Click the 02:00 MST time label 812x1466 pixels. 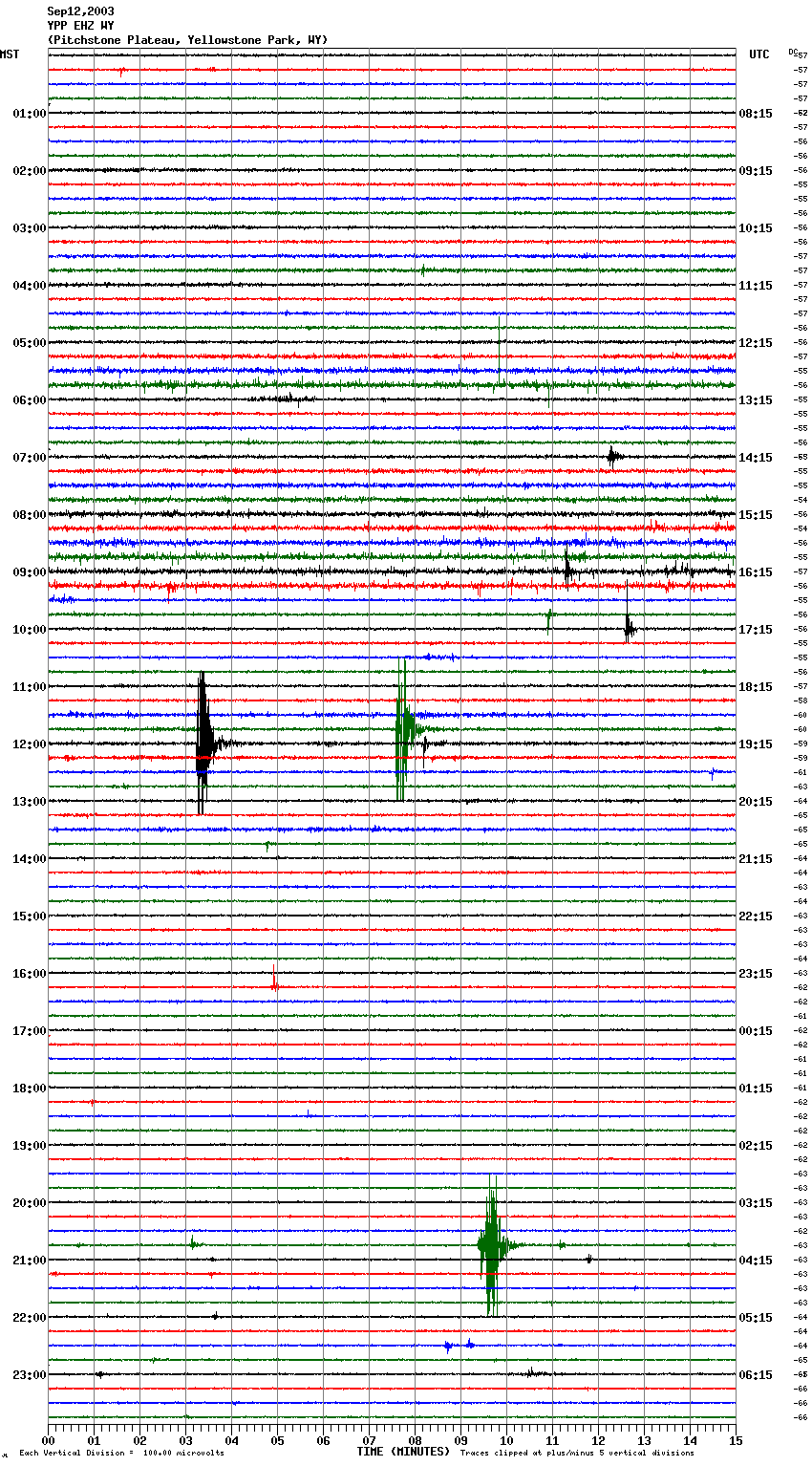30,171
